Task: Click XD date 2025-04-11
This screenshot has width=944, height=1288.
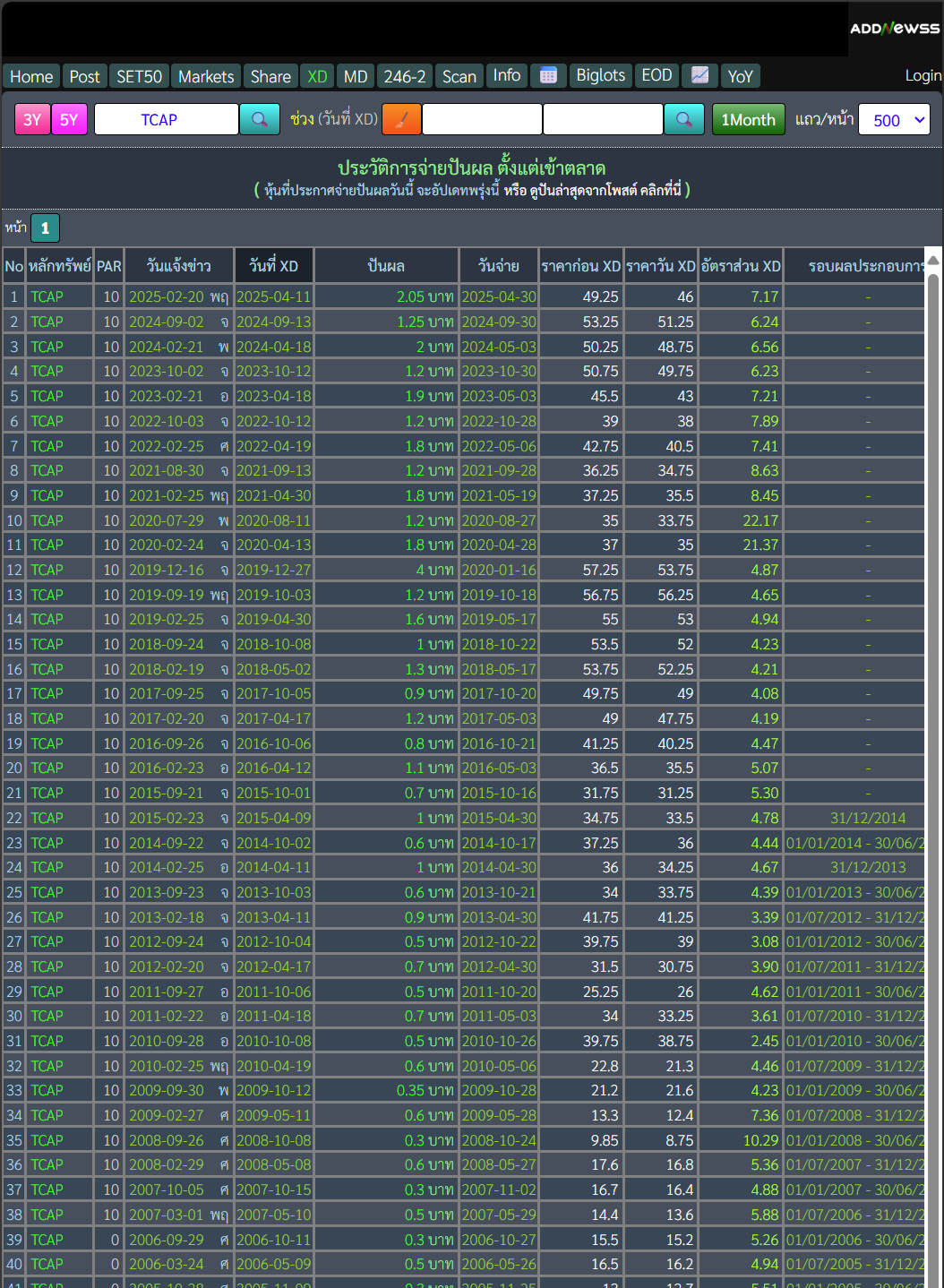Action: tap(273, 296)
